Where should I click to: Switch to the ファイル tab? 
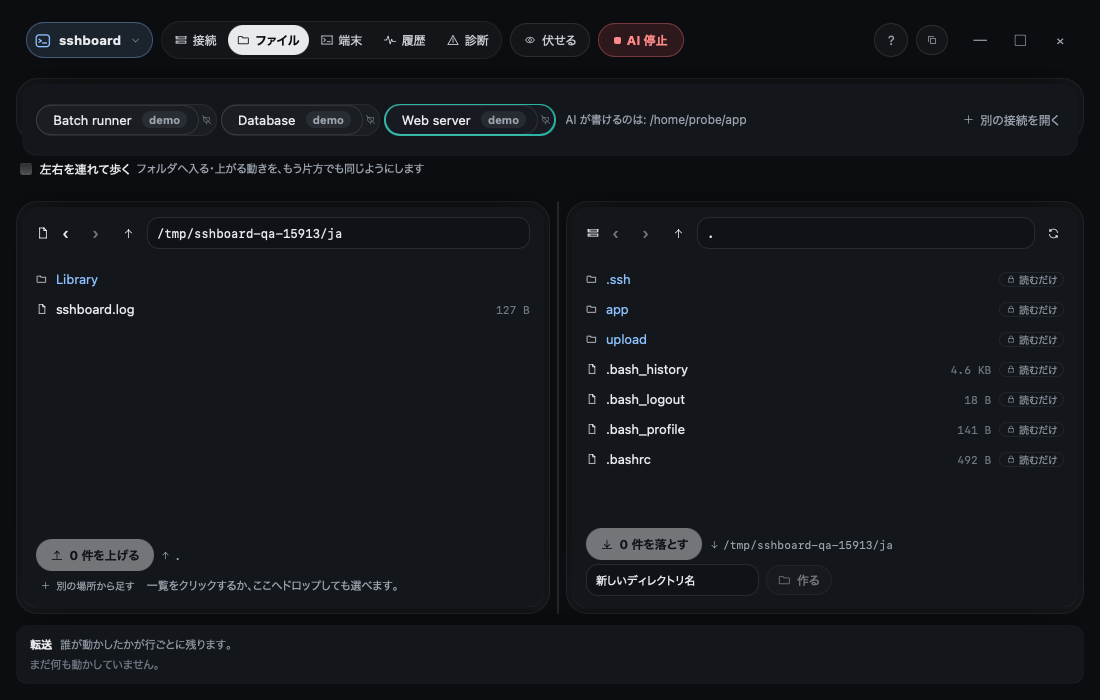[x=268, y=41]
